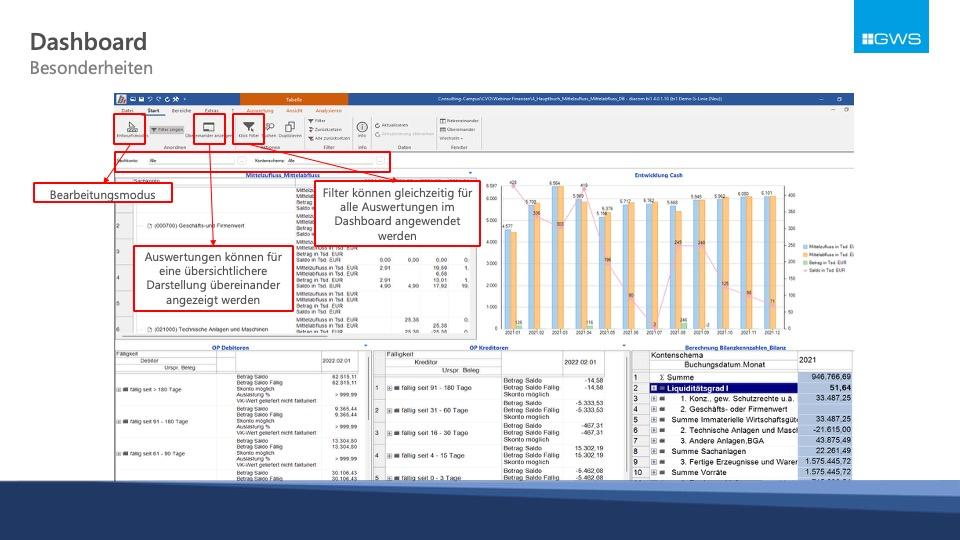This screenshot has height=540, width=960.
Task: Click Alle zurücksetzen filter command
Action: pos(329,138)
